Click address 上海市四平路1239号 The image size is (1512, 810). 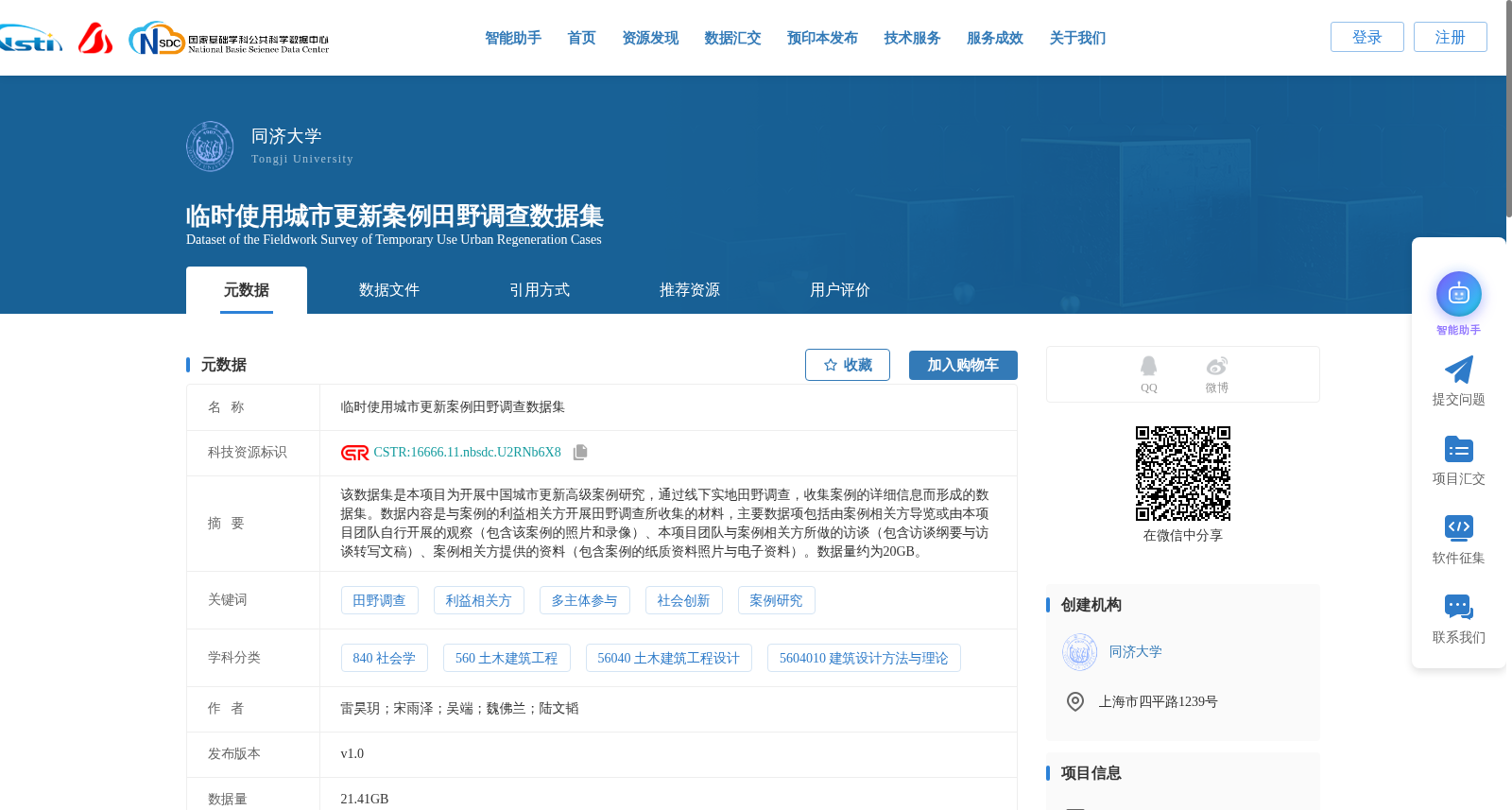coord(1158,701)
